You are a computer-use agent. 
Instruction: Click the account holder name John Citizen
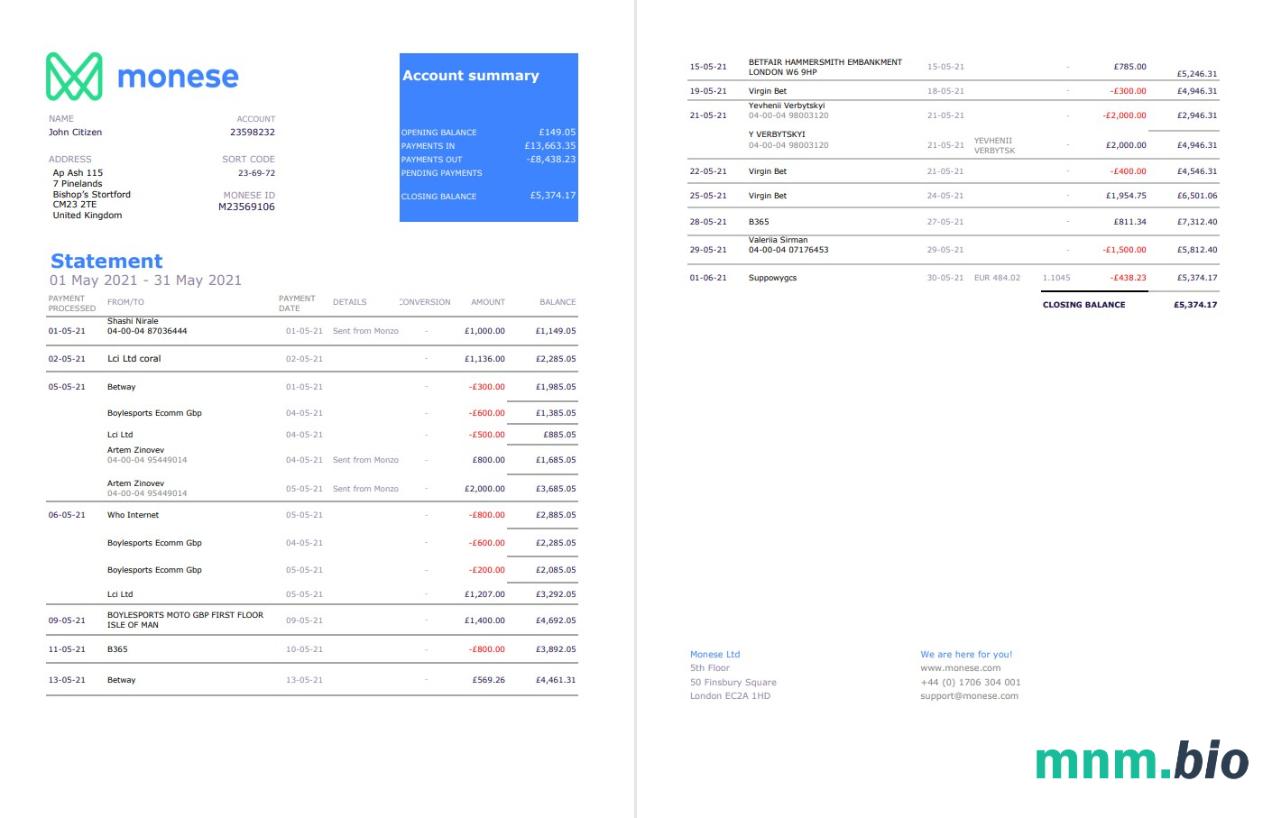tap(75, 132)
